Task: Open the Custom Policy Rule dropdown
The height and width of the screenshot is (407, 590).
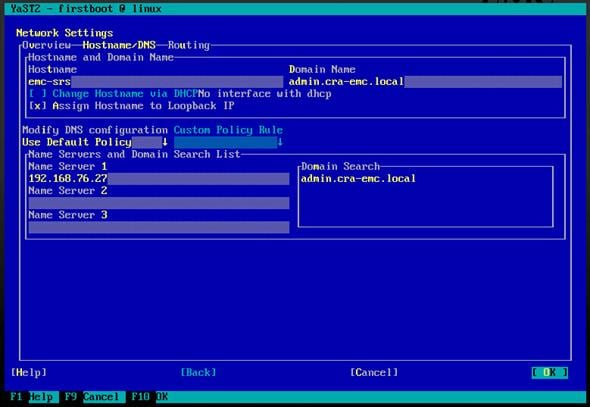Action: (x=228, y=142)
